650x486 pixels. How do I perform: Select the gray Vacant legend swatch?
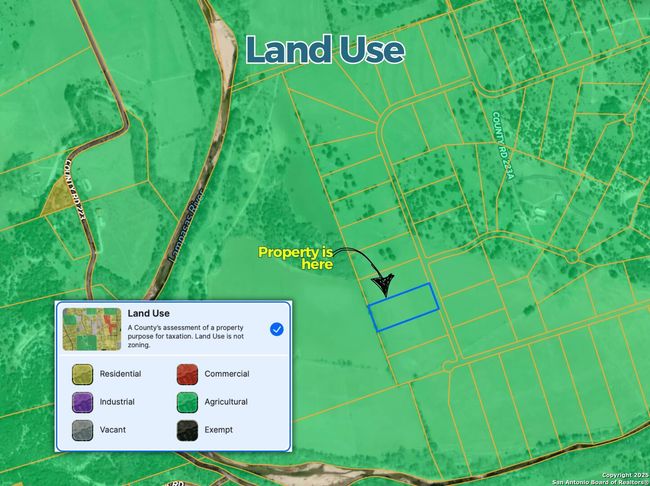82,430
